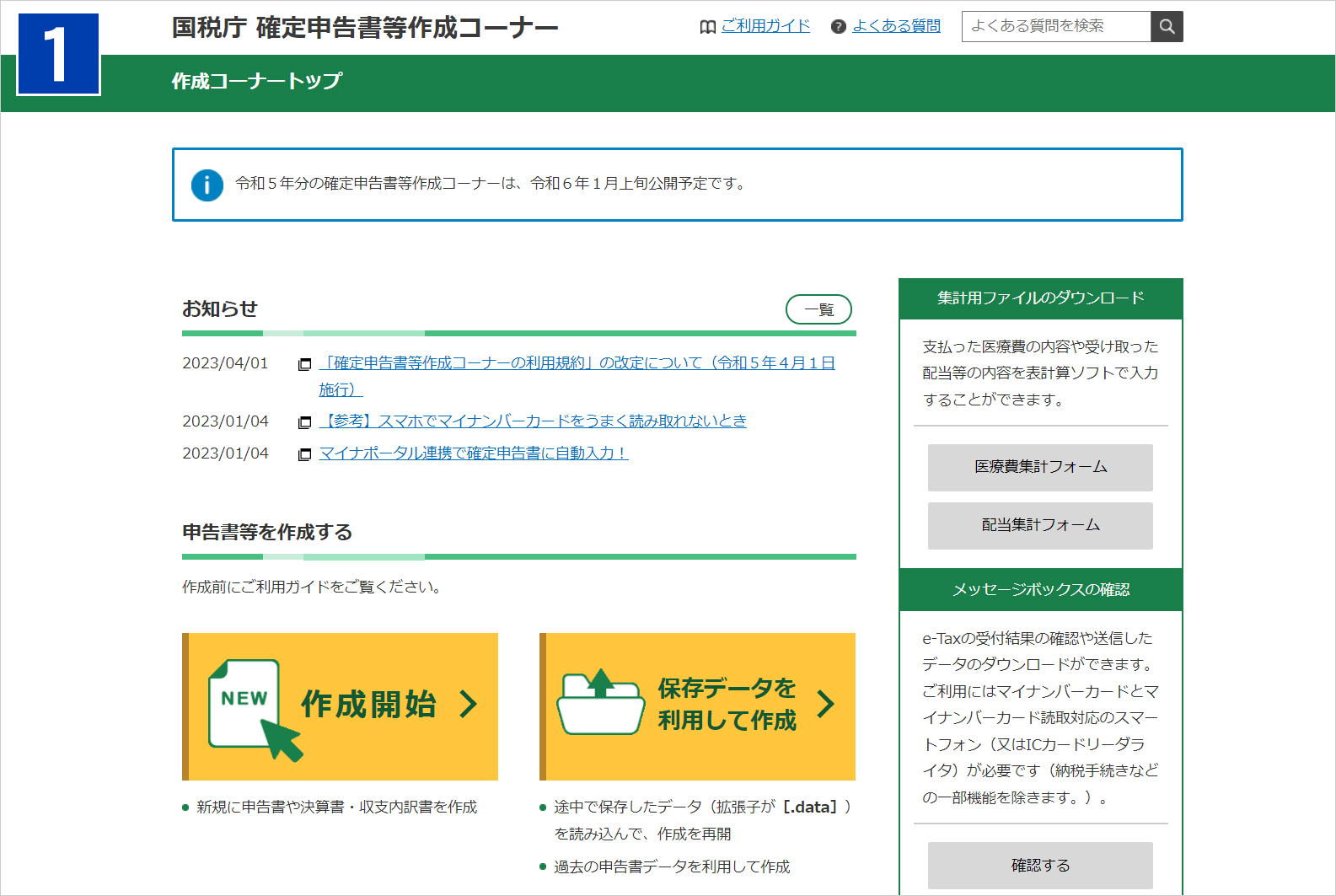Click the new-window icon beside マイナポータル連携 notice
Screen dimensions: 1336x896
tap(305, 454)
